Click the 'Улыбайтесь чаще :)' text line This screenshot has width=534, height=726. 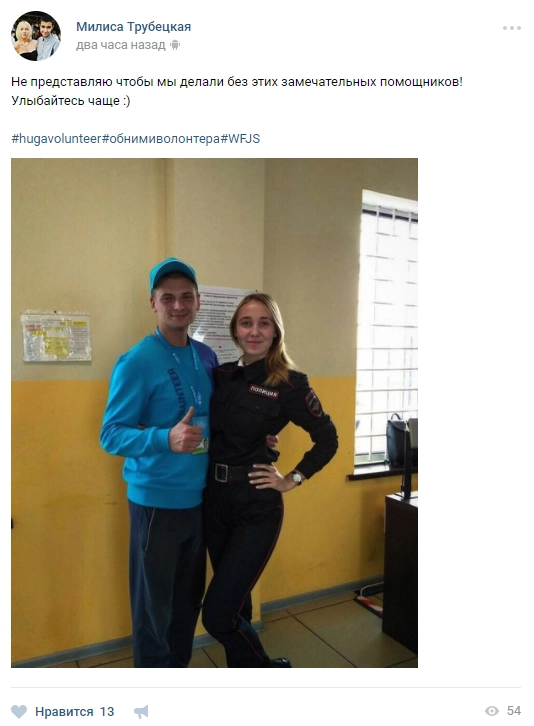(71, 100)
